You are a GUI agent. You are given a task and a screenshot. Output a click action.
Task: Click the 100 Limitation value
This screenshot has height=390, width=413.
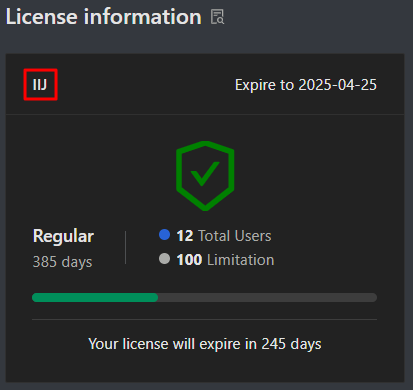[x=225, y=260]
